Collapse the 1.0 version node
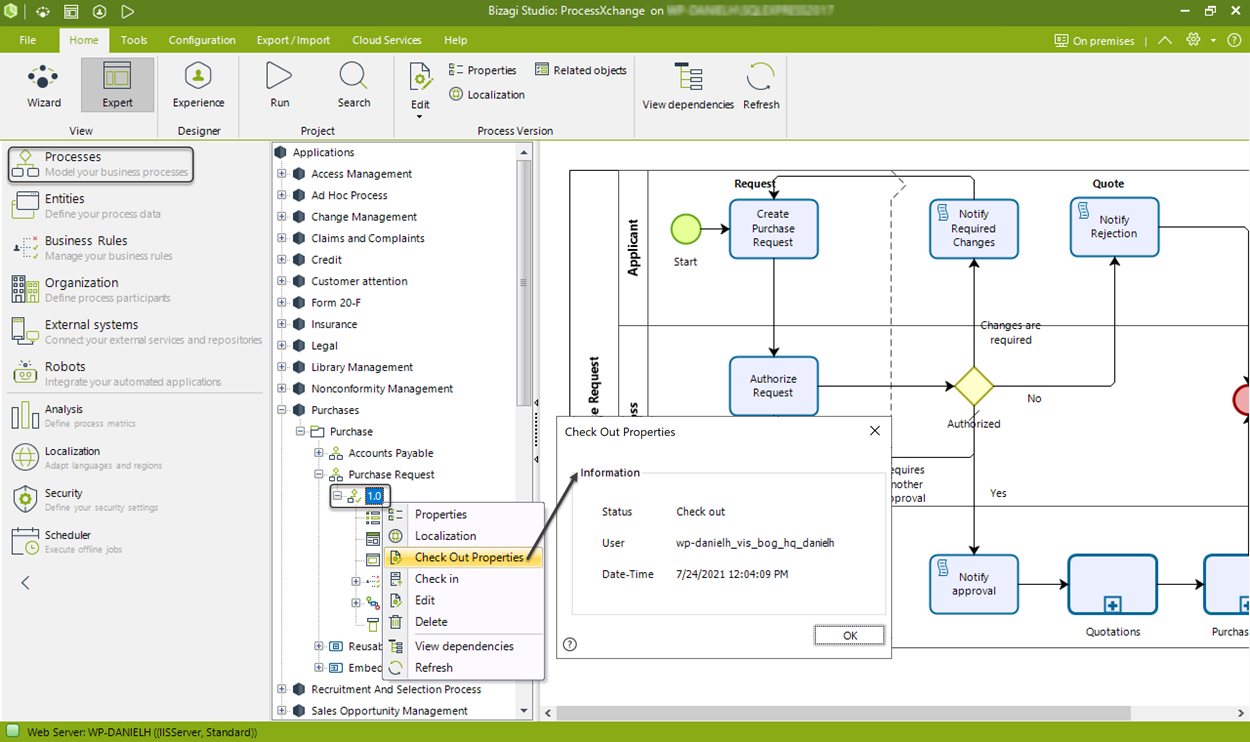This screenshot has width=1250, height=742. [x=337, y=496]
